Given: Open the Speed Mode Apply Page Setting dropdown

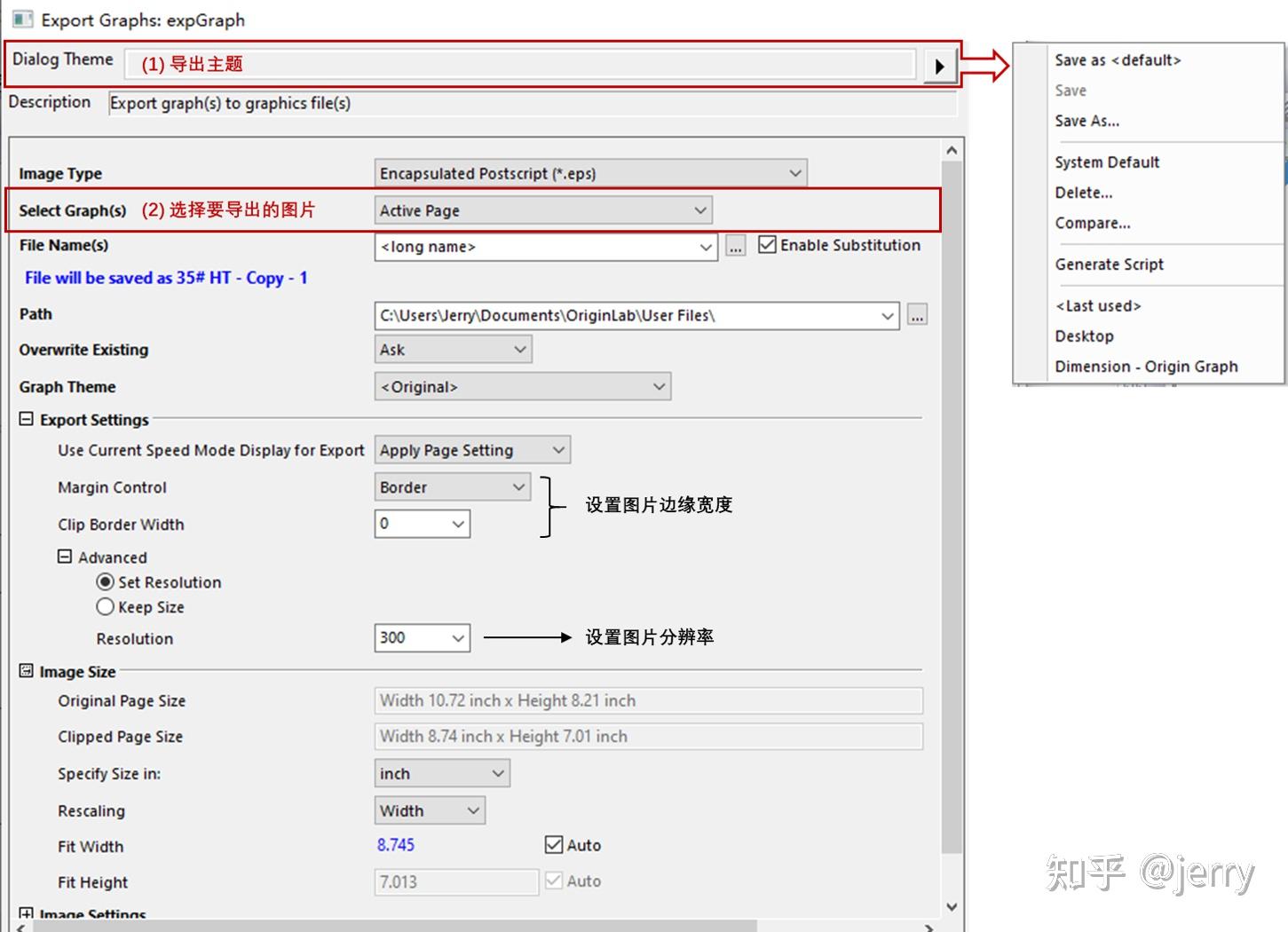Looking at the screenshot, I should click(472, 450).
